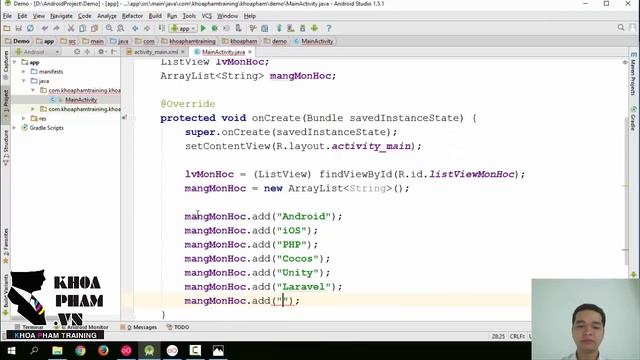
Task: Open the TODO tool window
Action: click(178, 327)
